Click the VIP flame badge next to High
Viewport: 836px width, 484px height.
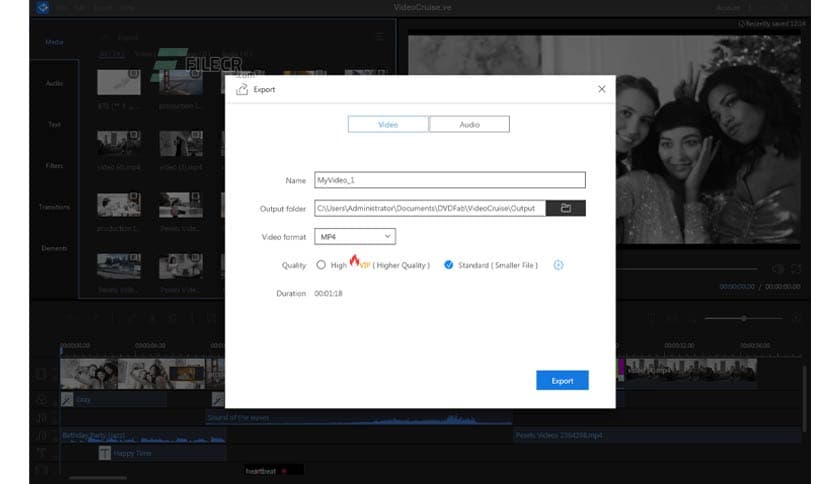[x=359, y=262]
